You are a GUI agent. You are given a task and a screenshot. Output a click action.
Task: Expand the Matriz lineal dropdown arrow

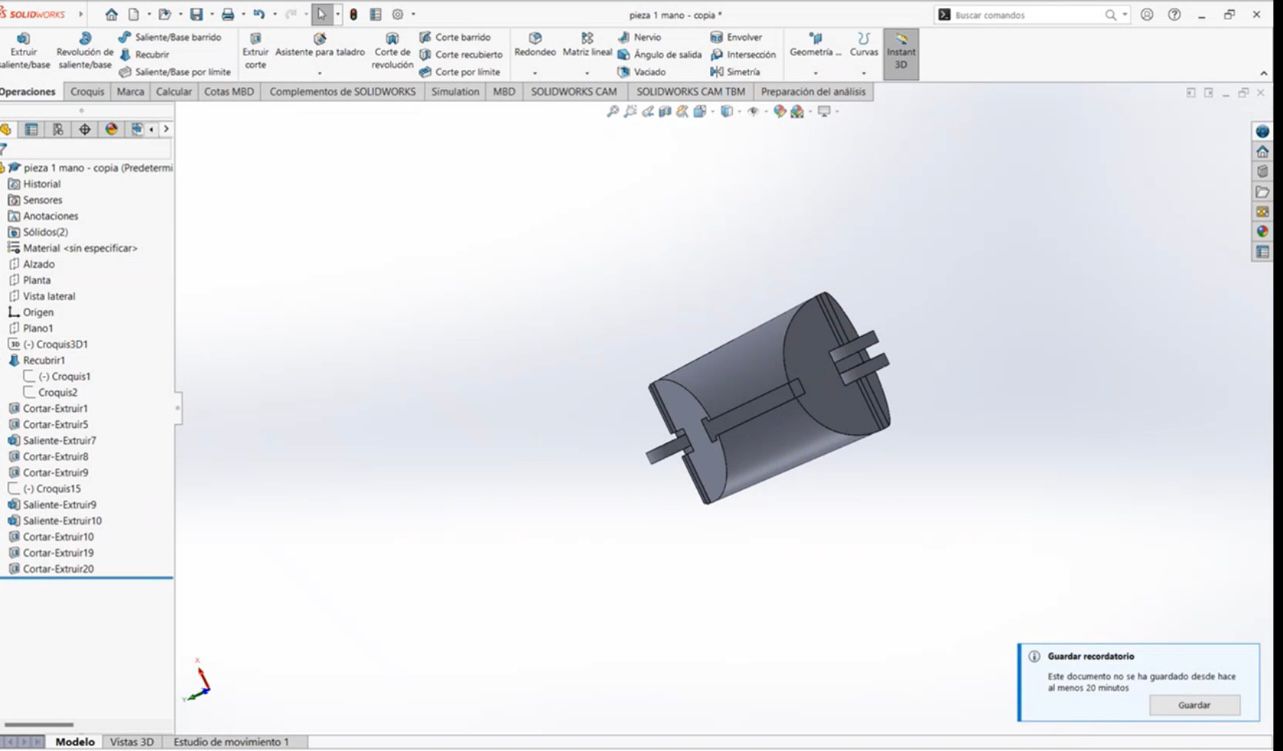pyautogui.click(x=587, y=73)
